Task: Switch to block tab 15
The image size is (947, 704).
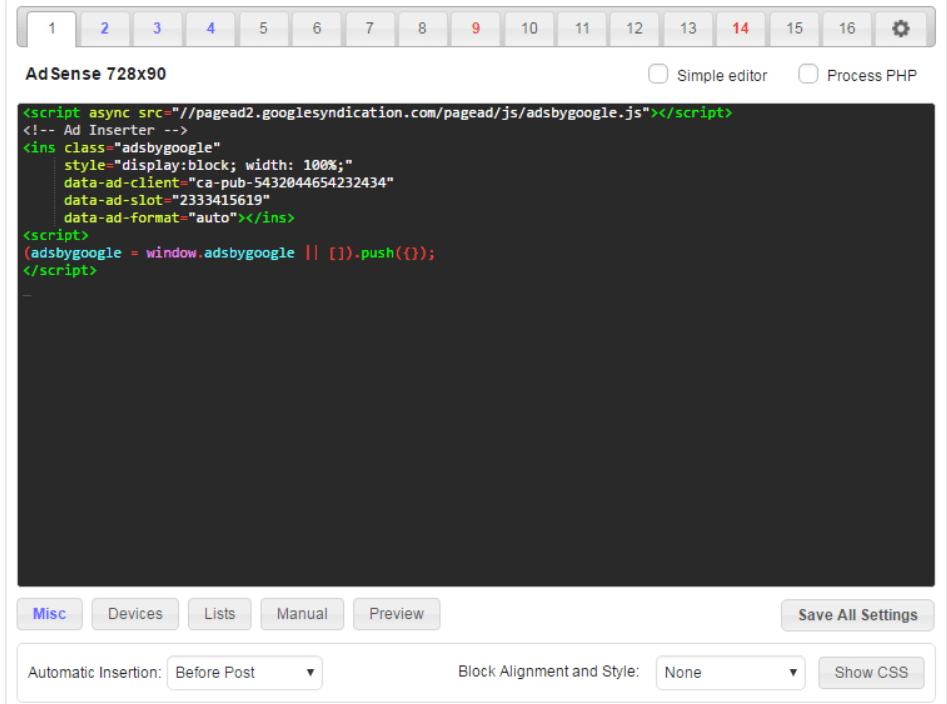Action: point(794,28)
